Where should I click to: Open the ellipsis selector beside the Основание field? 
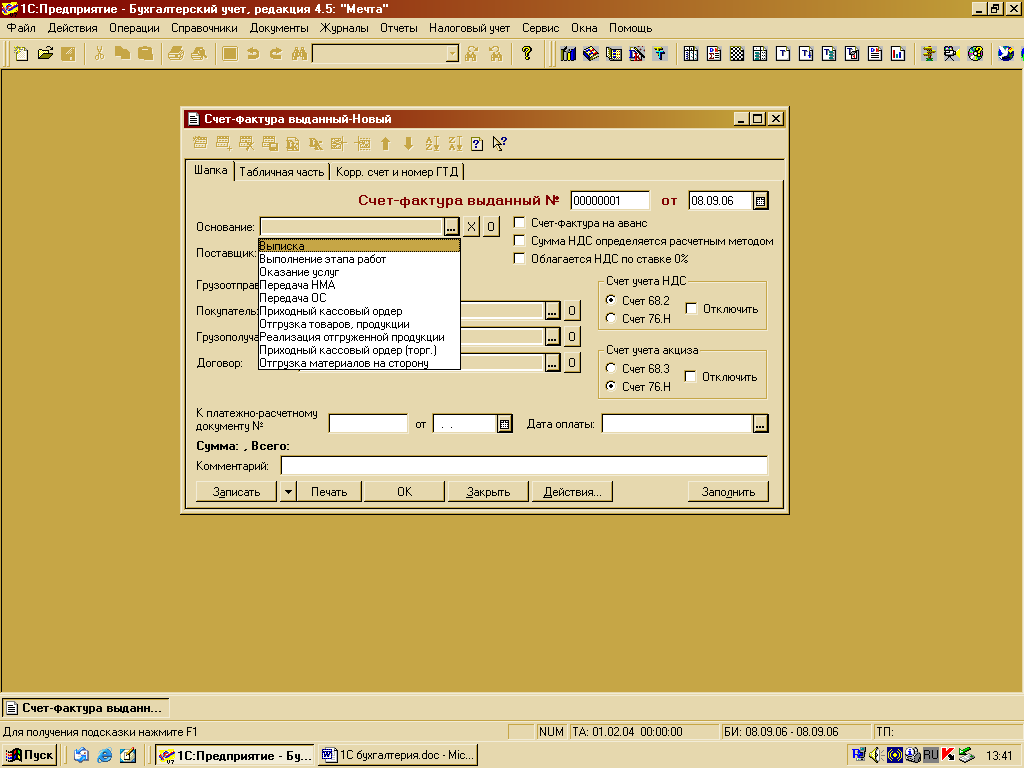point(451,227)
